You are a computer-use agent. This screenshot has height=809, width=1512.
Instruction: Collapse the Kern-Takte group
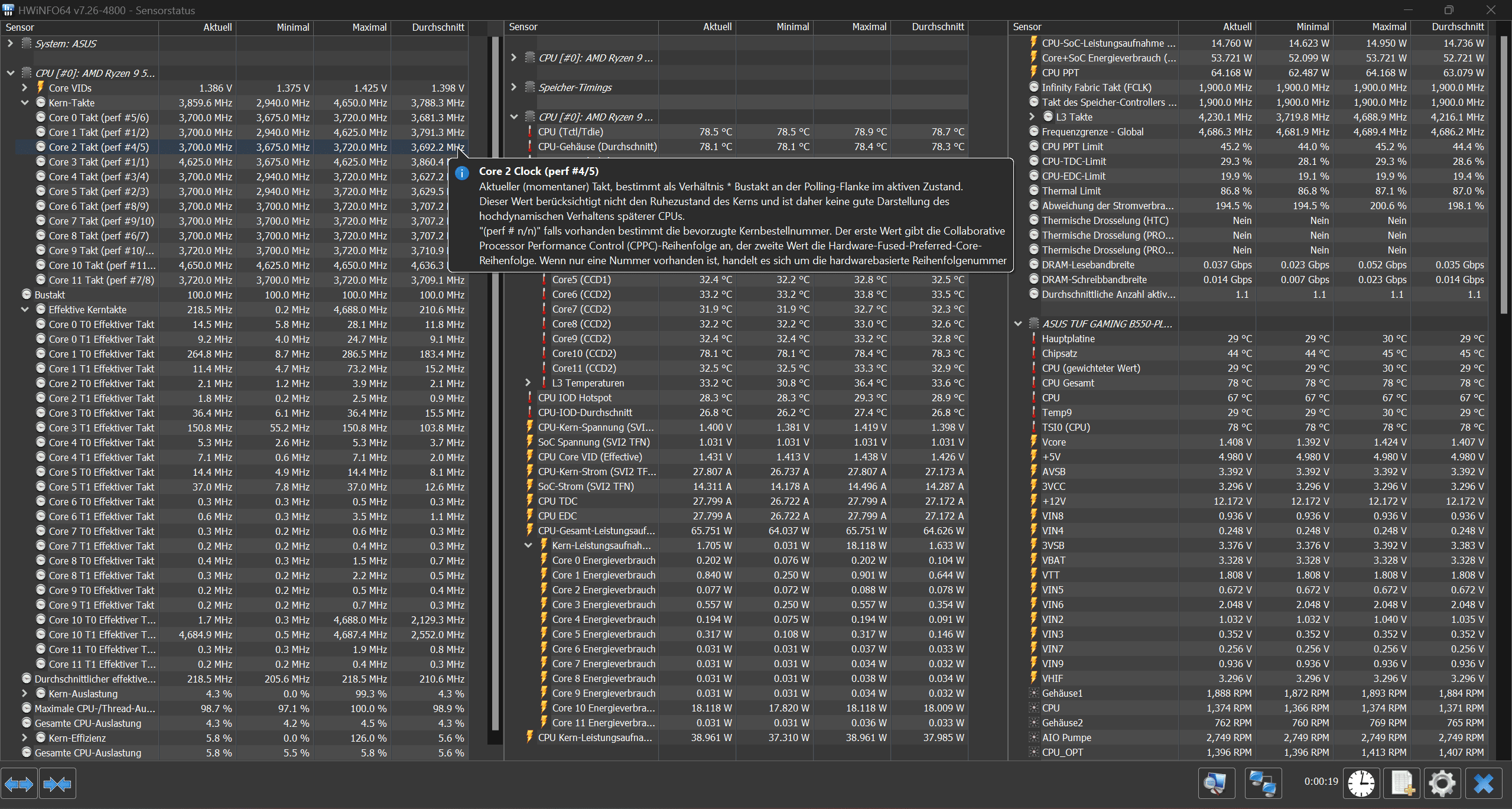click(x=24, y=102)
